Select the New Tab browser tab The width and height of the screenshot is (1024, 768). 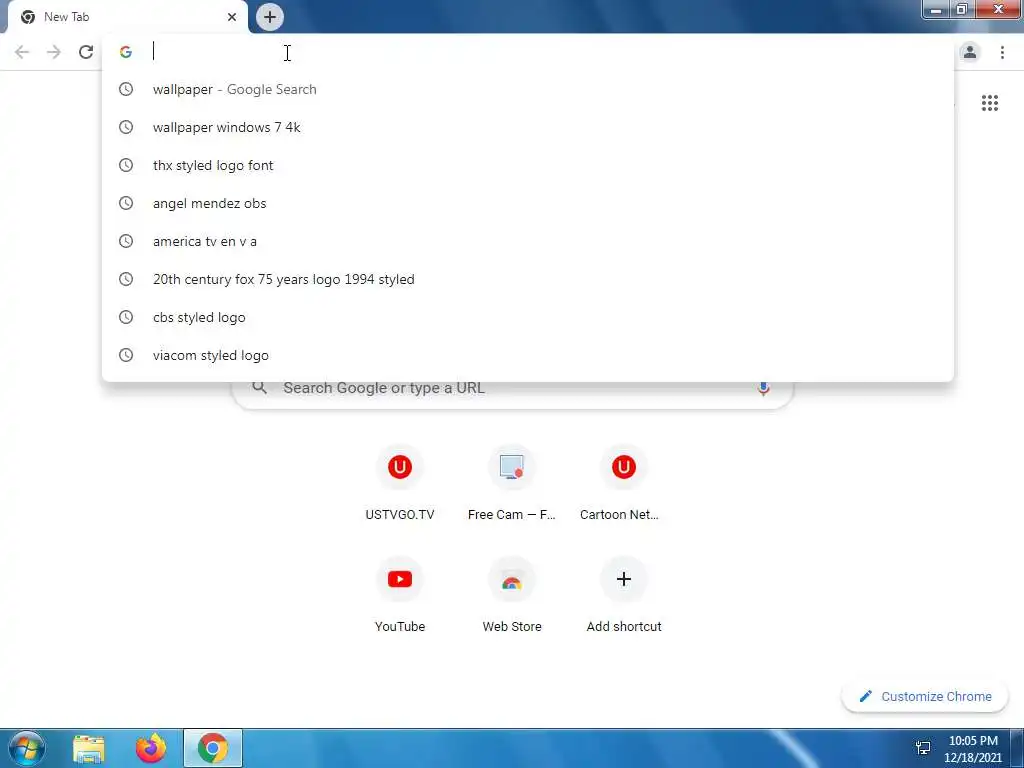click(x=127, y=17)
